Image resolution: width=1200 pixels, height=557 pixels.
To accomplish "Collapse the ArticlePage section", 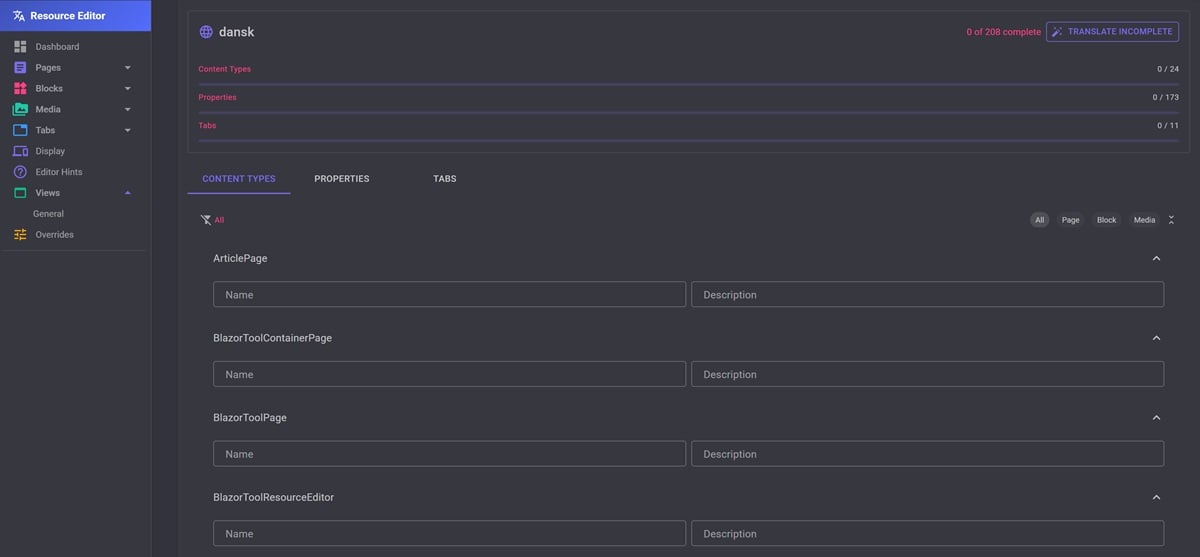I will pos(1156,258).
